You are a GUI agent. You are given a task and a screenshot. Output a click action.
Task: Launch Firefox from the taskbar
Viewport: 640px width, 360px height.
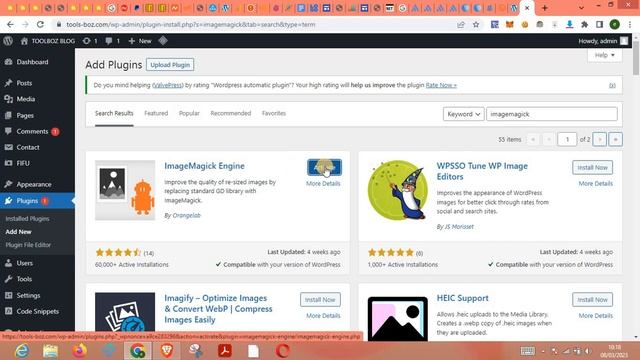click(x=80, y=351)
